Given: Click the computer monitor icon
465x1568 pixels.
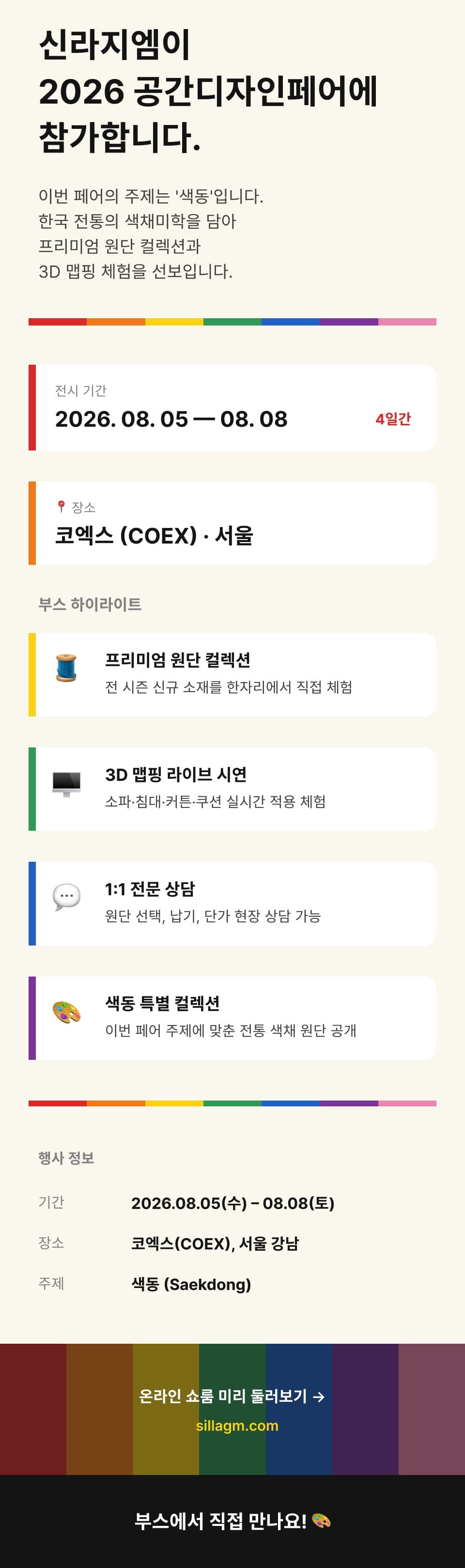Looking at the screenshot, I should (66, 783).
